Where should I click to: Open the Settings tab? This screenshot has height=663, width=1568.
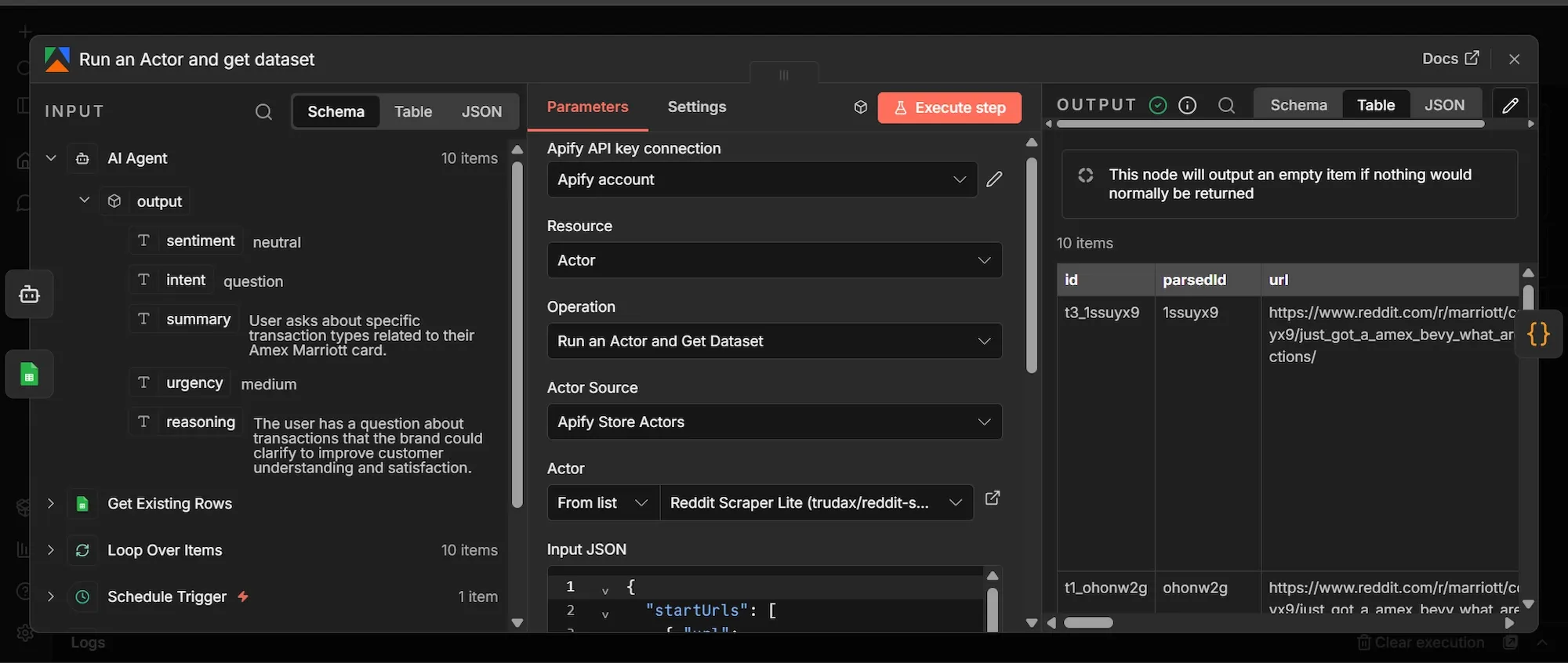pos(696,107)
